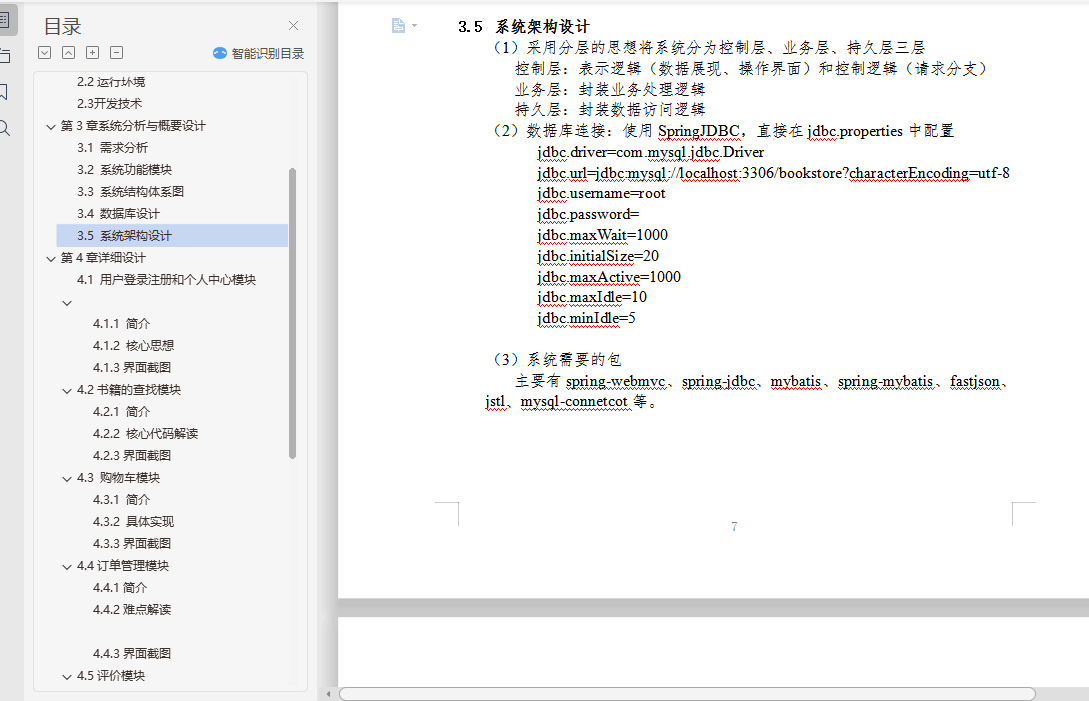Open 4.2.3 界面截图 entry

132,456
